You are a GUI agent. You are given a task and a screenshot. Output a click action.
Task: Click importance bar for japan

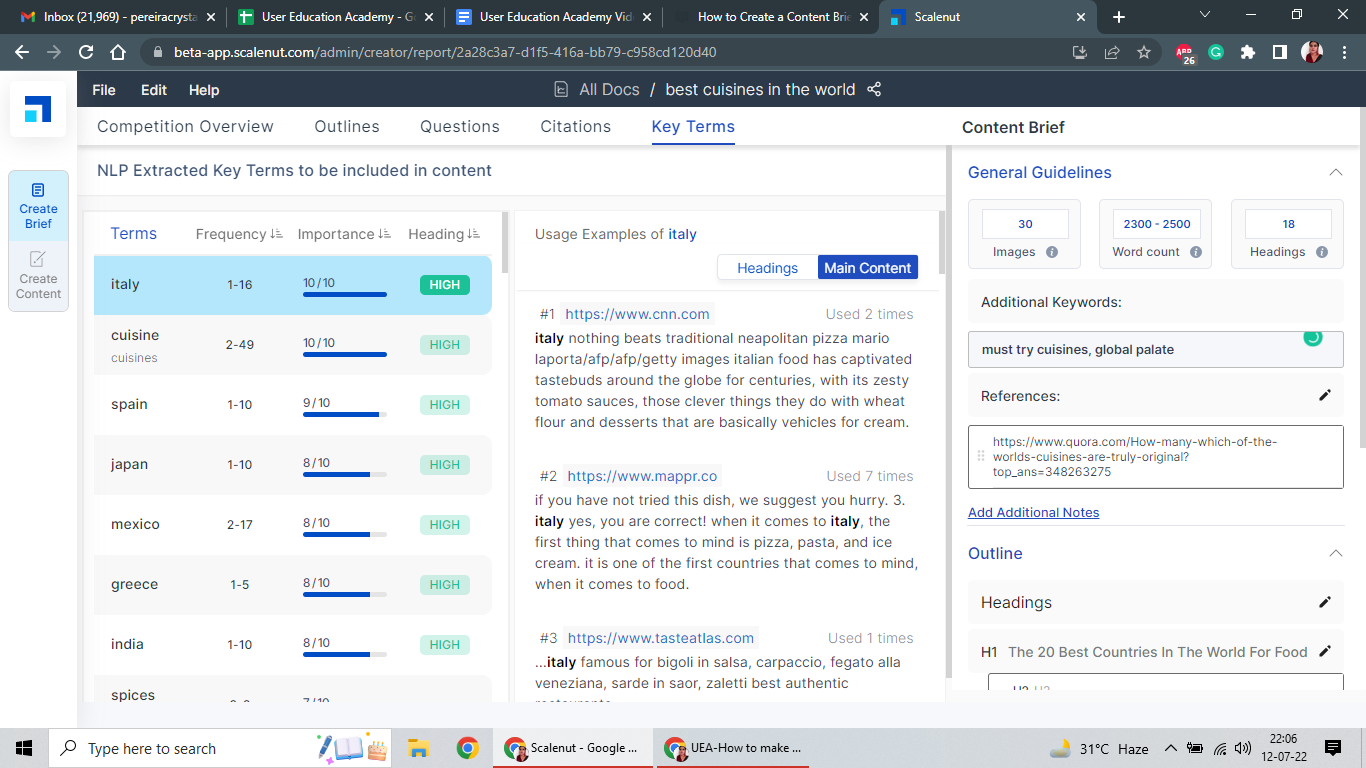click(x=345, y=474)
